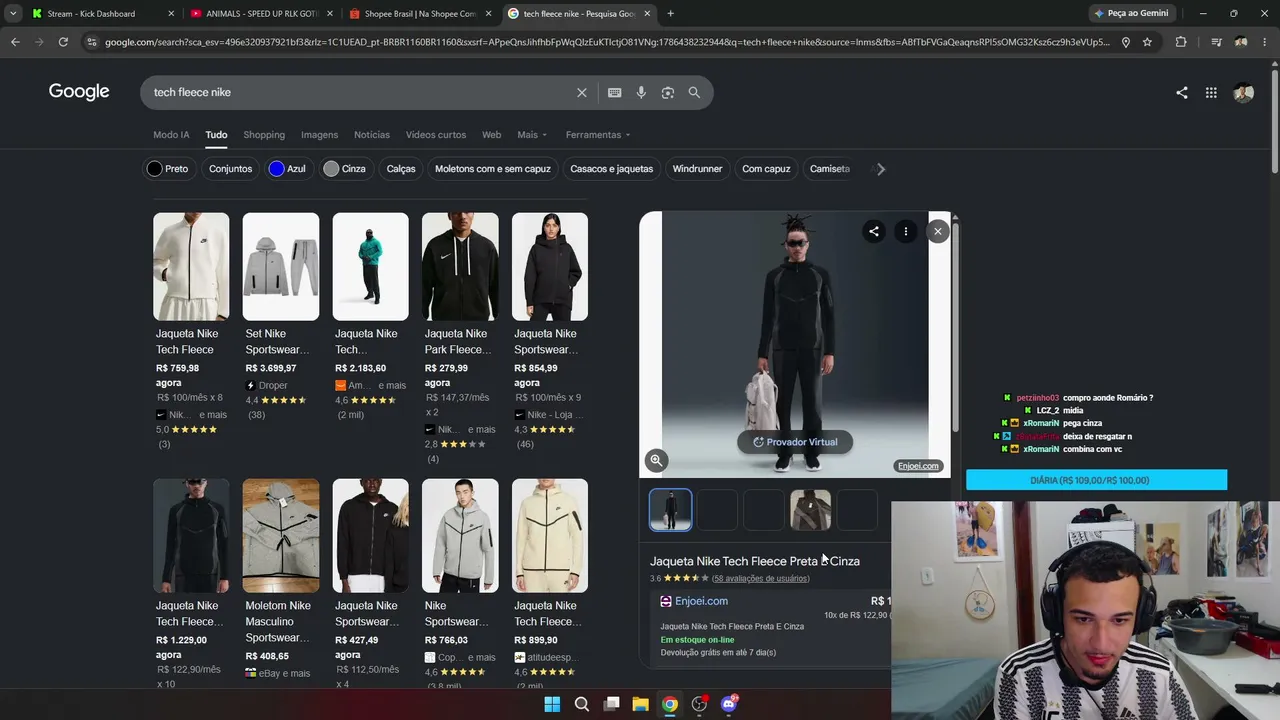Screen dimensions: 1280x720
Task: Open Windows taskbar search
Action: point(582,704)
